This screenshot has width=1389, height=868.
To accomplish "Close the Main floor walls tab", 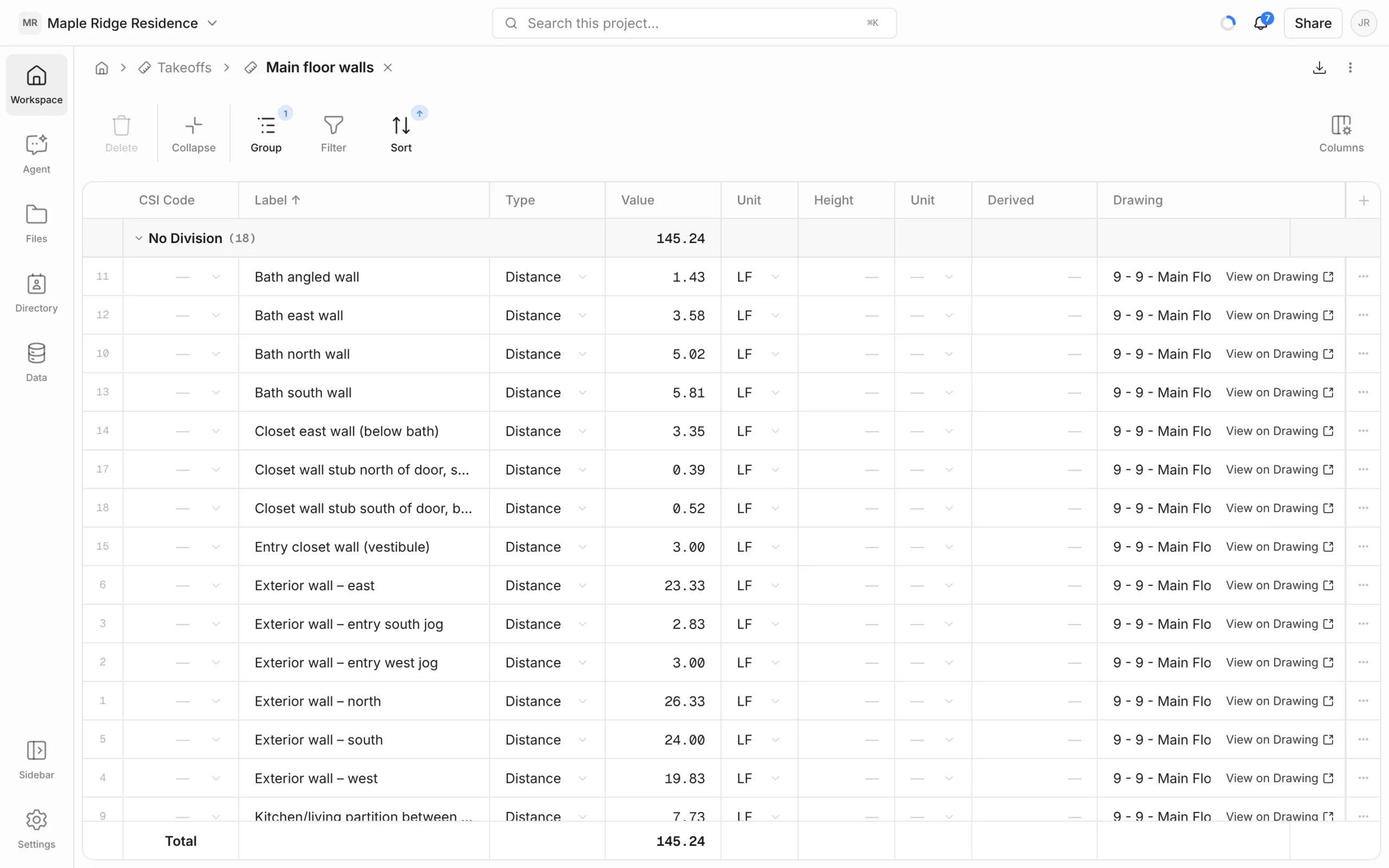I will (388, 68).
